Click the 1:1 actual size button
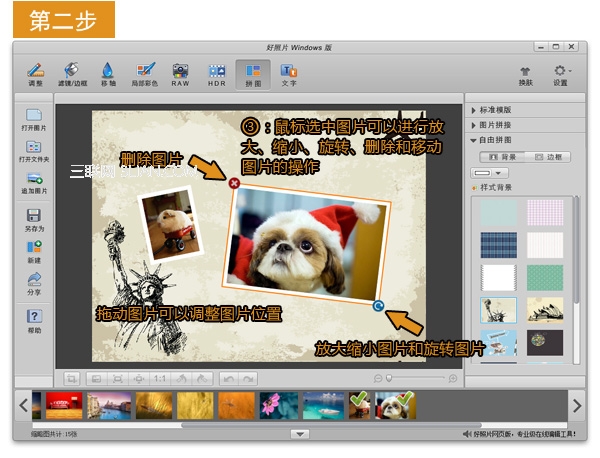The height and width of the screenshot is (458, 600). pyautogui.click(x=160, y=379)
